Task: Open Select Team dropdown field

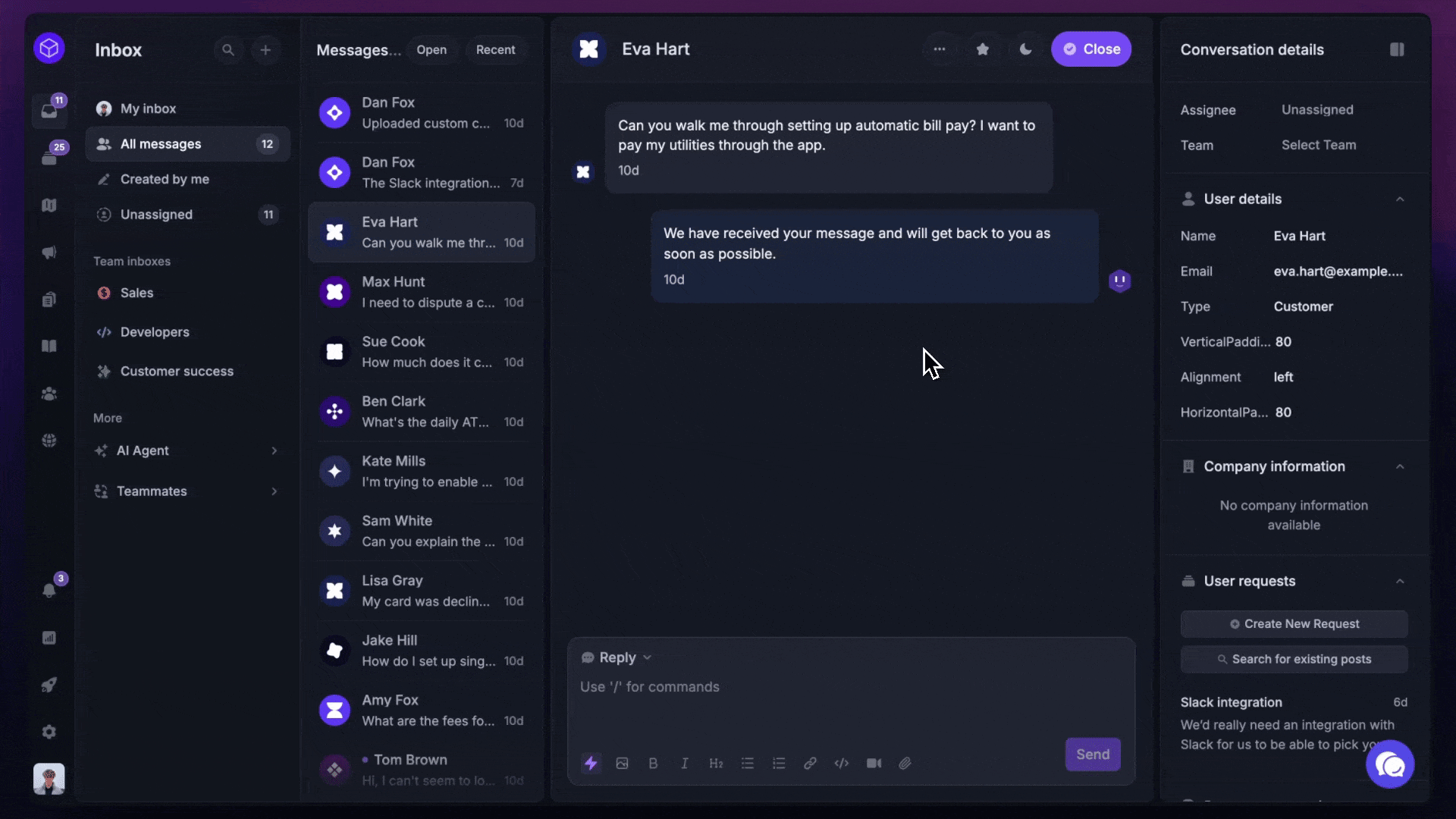Action: point(1319,145)
